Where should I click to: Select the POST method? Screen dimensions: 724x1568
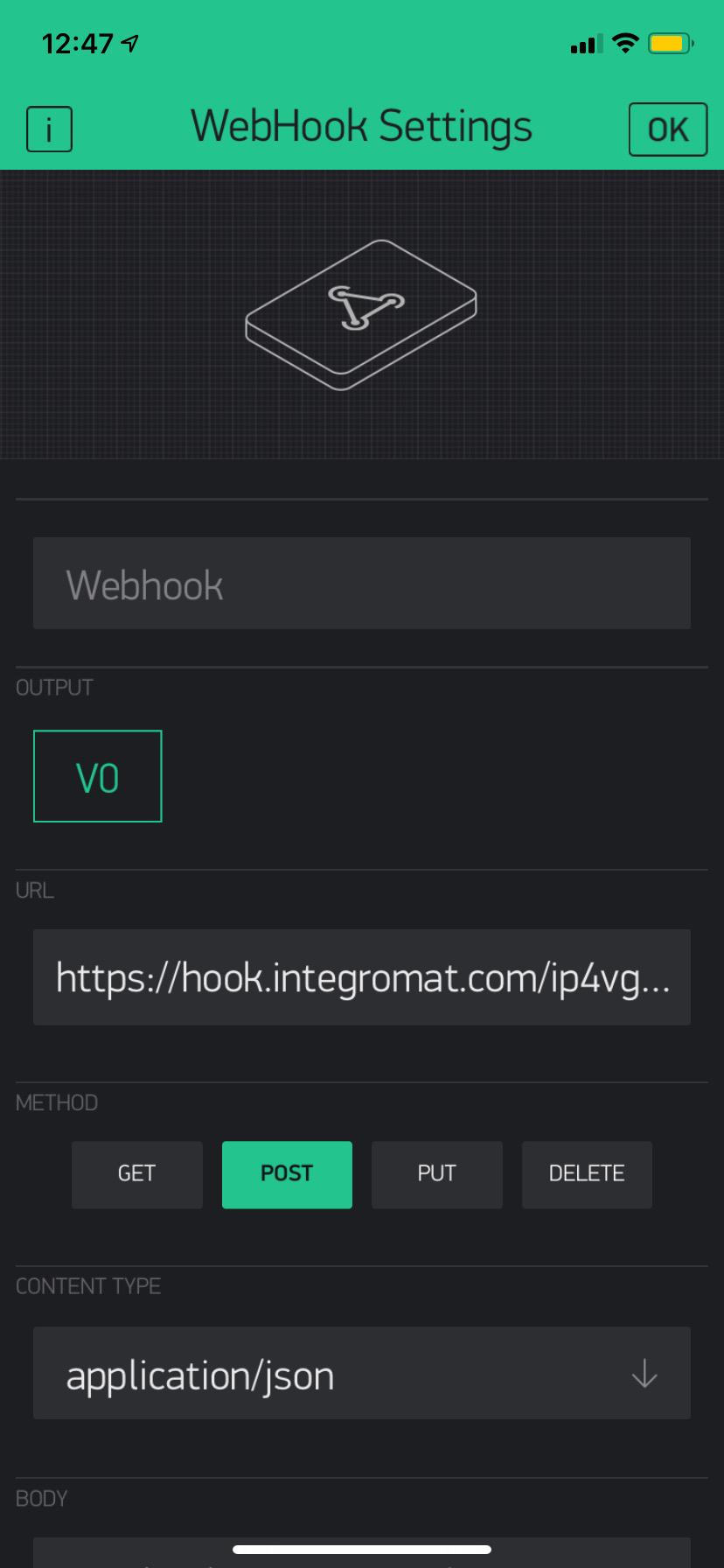(x=287, y=1174)
